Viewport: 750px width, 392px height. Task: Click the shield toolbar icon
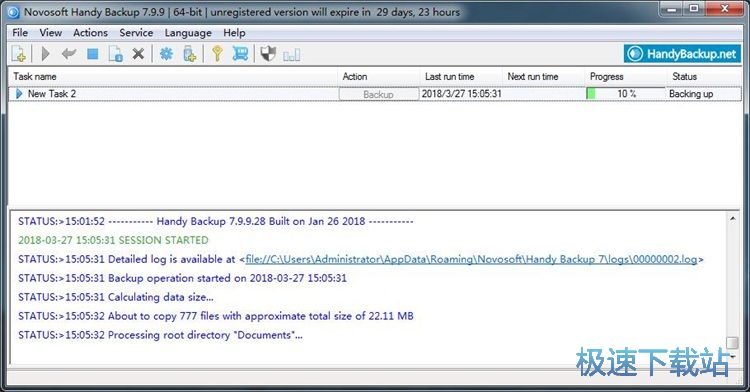268,54
